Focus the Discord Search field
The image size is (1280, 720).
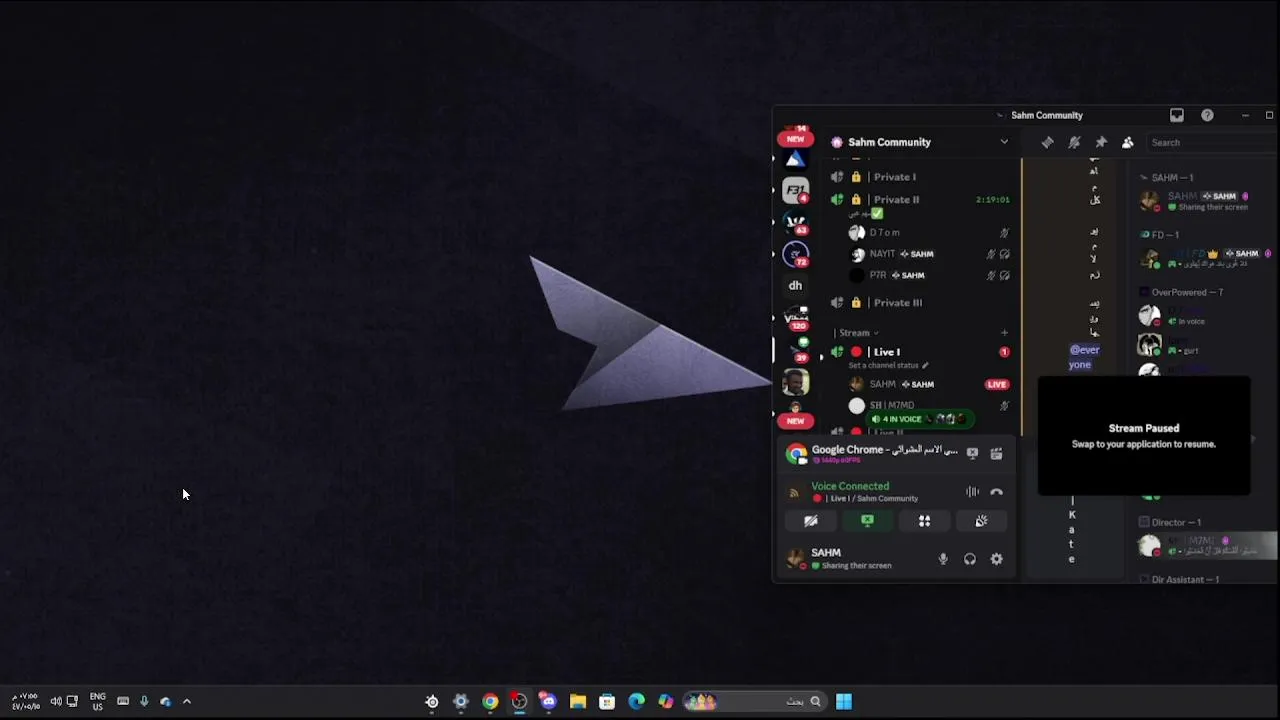point(1210,143)
